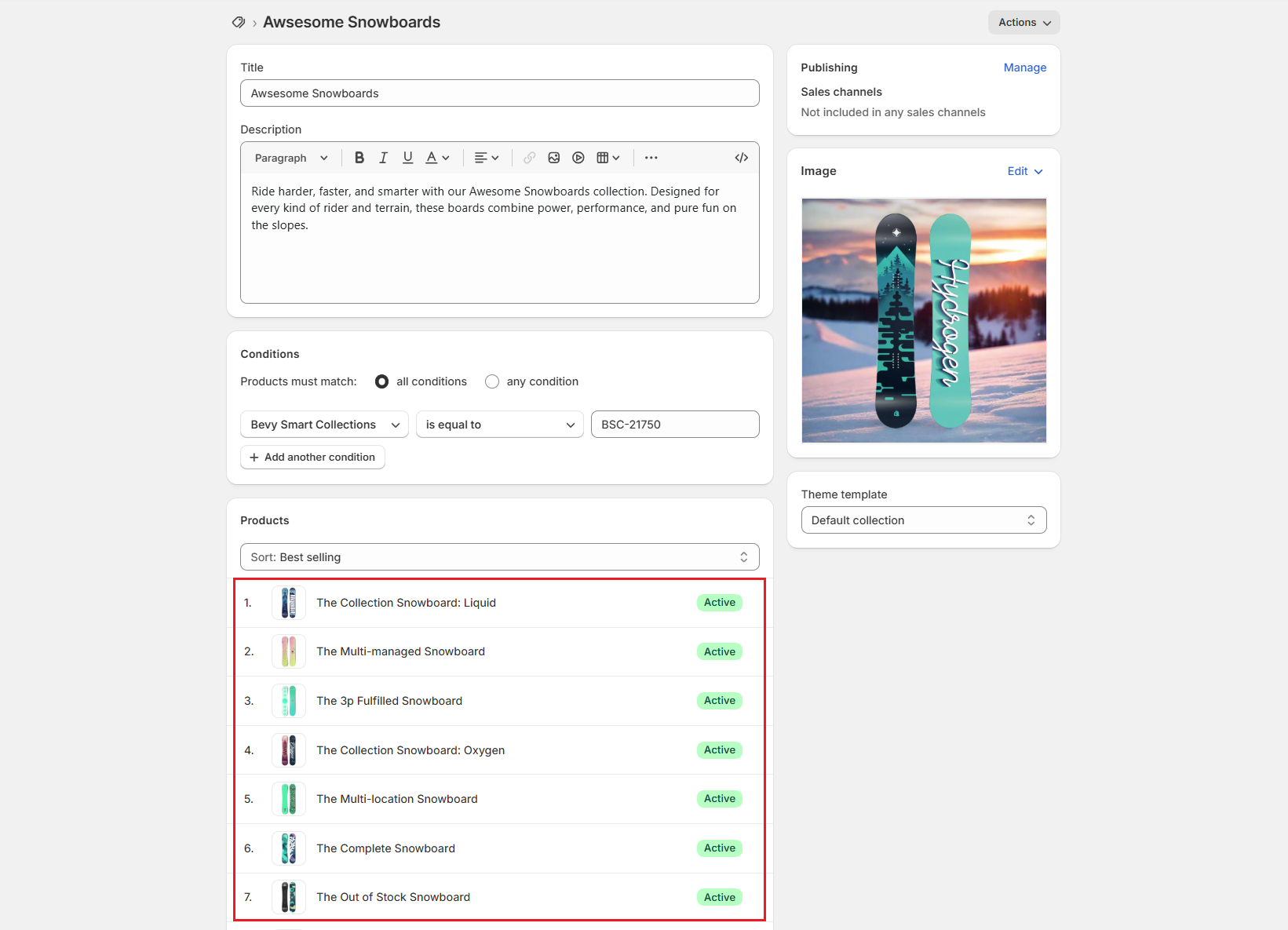Change the product sort from Best selling
Image resolution: width=1288 pixels, height=930 pixels.
[499, 556]
